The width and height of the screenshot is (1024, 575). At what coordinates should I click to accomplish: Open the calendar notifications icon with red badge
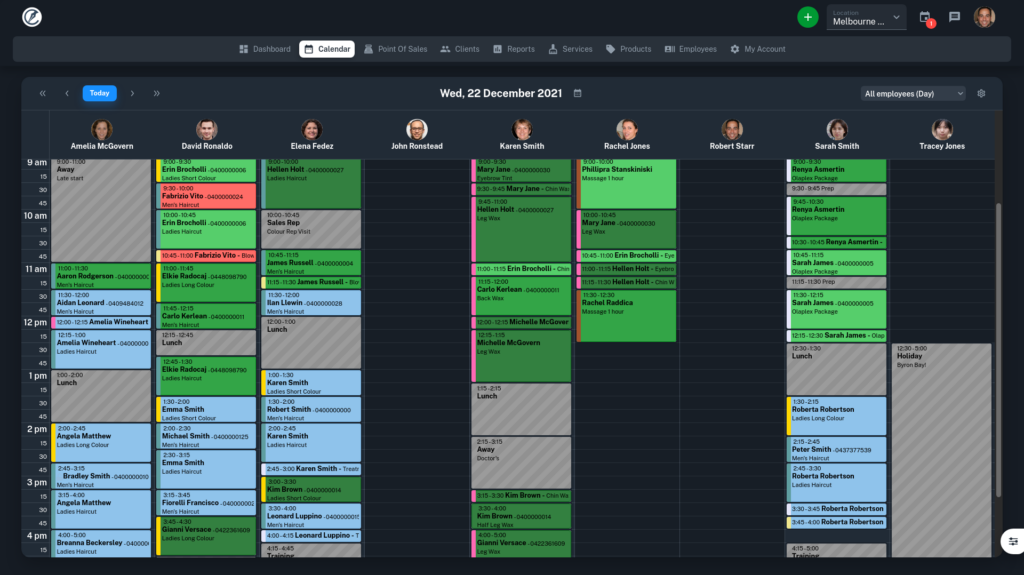pos(926,18)
